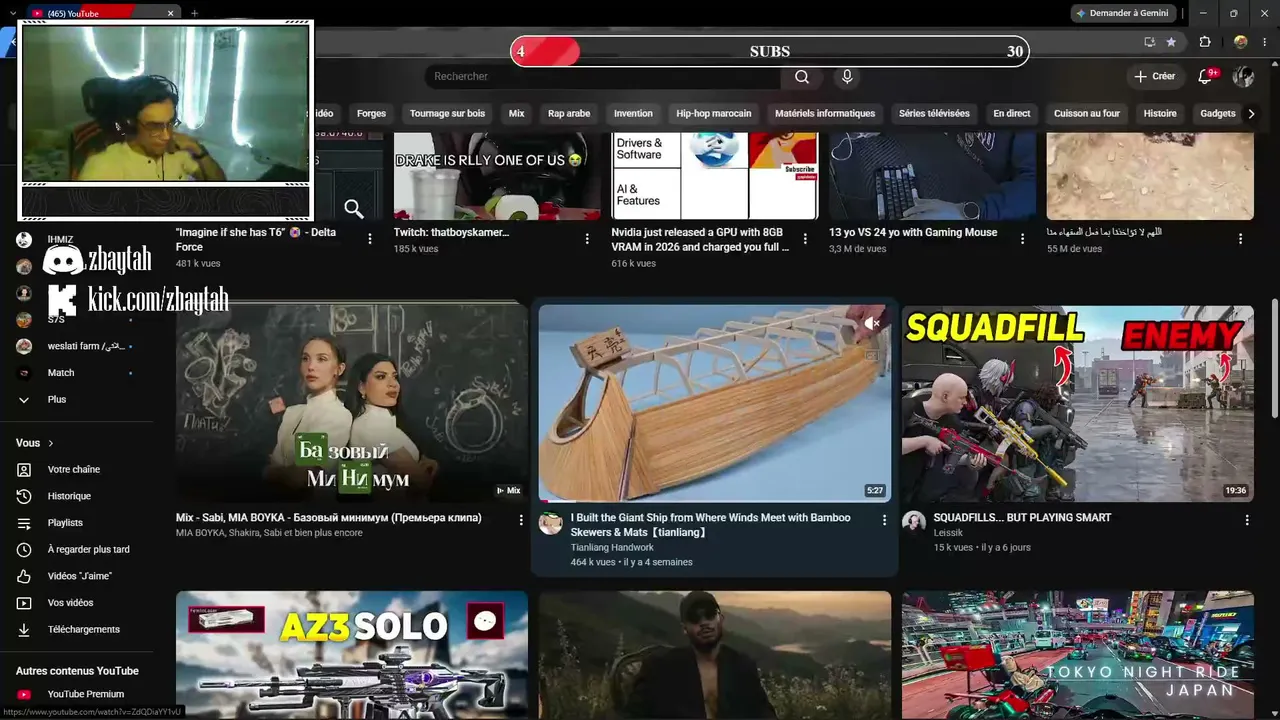Bookmark this page with the star icon

[x=1171, y=42]
